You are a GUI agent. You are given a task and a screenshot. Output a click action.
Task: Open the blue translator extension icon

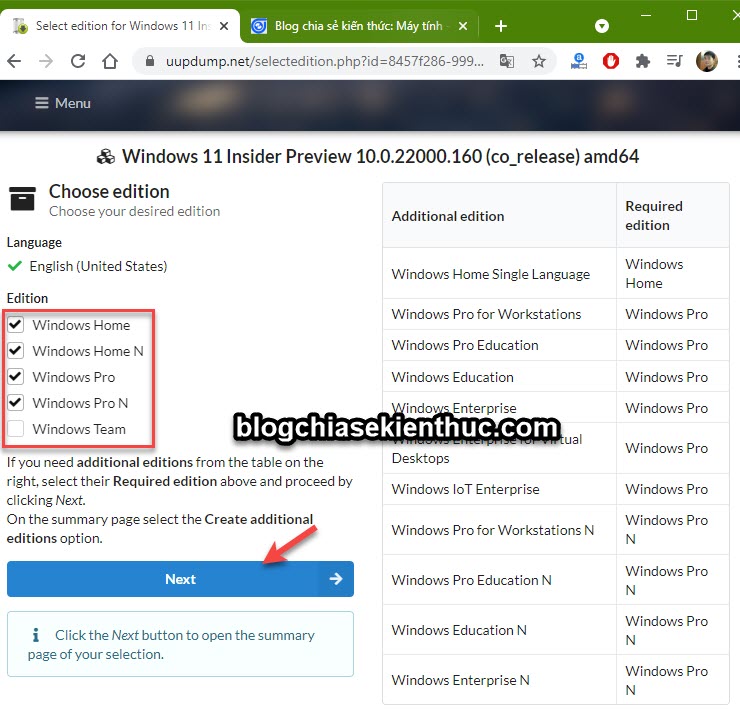[579, 61]
